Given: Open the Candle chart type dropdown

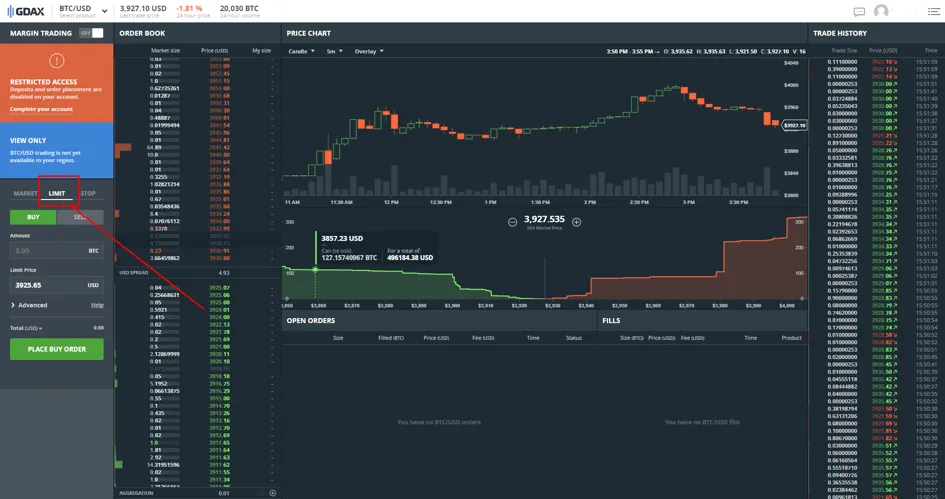Looking at the screenshot, I should (x=301, y=51).
